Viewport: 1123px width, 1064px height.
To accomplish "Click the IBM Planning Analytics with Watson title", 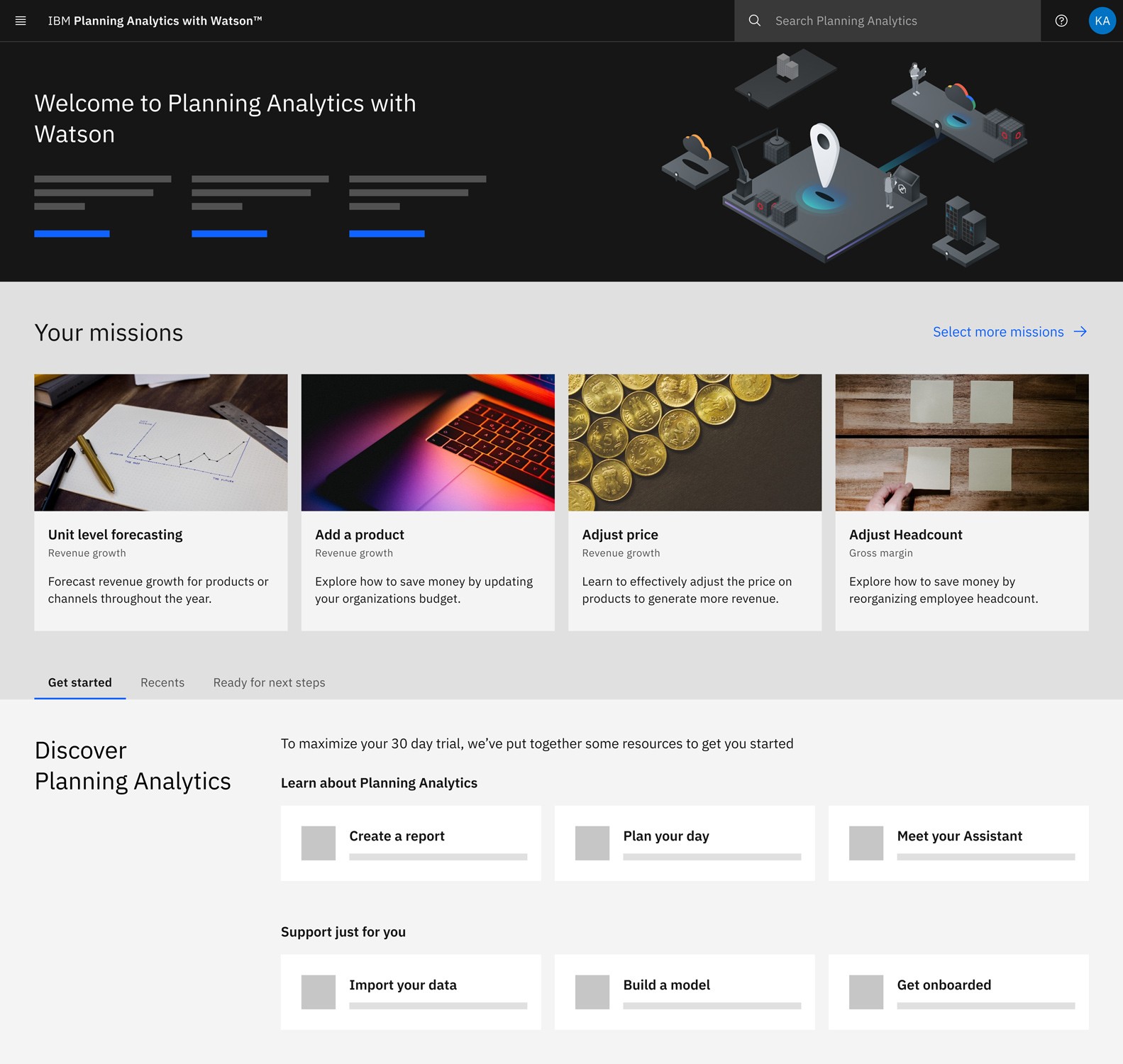I will [155, 21].
